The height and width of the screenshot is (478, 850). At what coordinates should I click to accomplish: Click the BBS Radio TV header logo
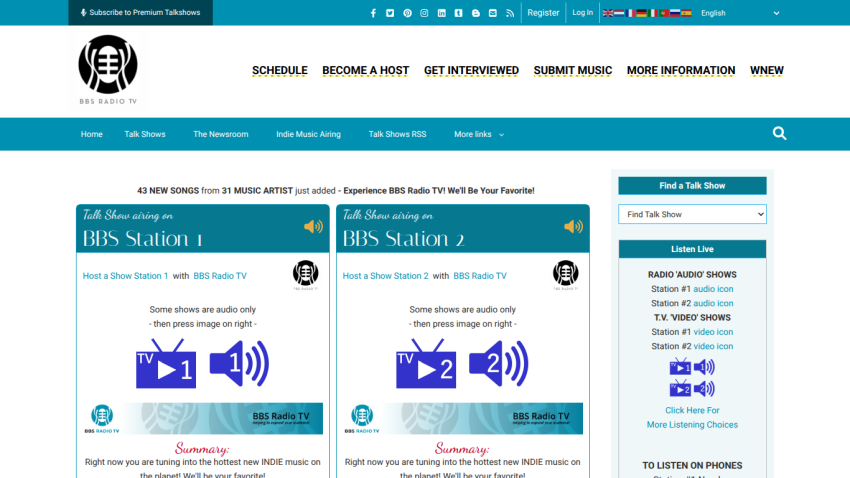click(x=108, y=70)
